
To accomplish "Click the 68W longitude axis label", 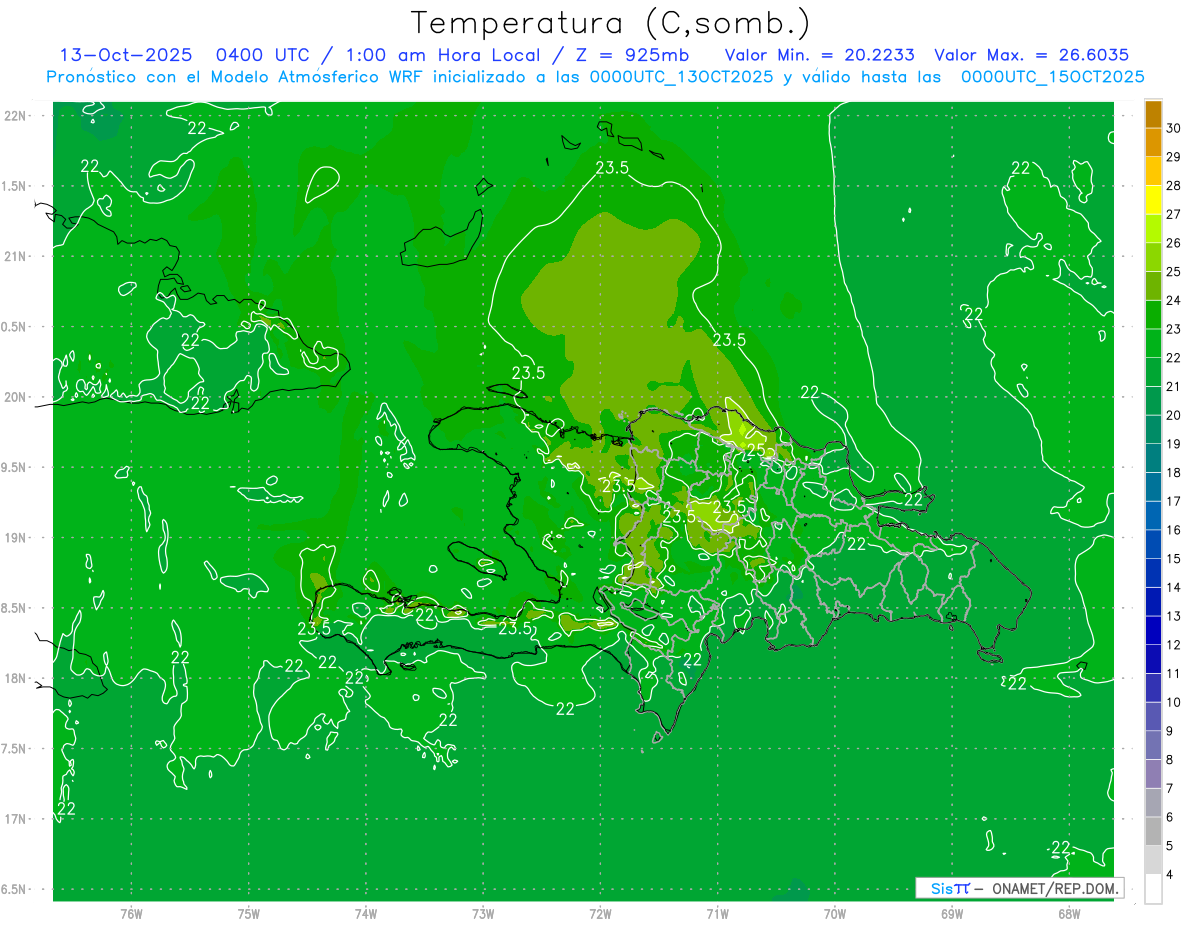I will point(1068,913).
